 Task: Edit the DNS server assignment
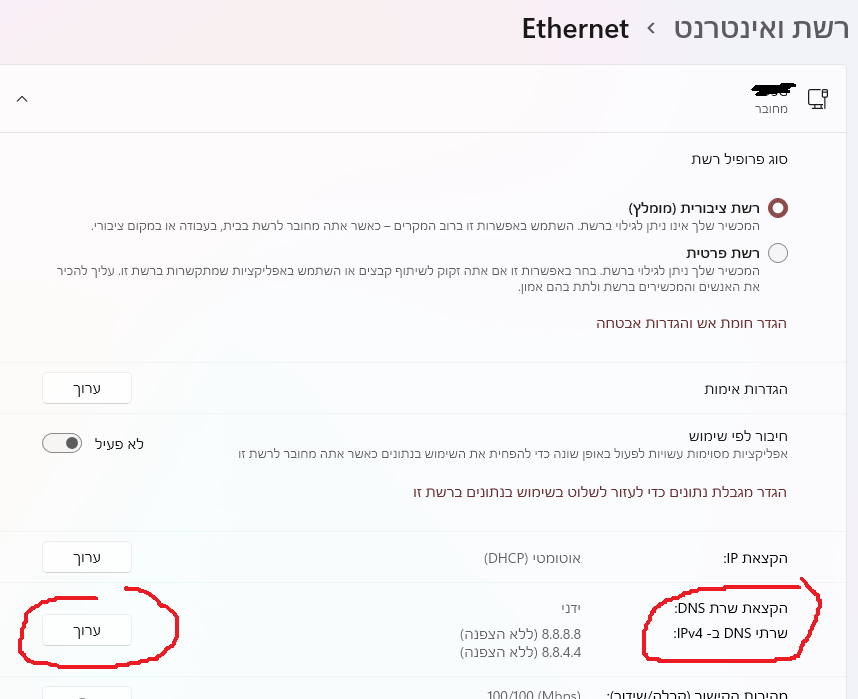click(x=87, y=630)
